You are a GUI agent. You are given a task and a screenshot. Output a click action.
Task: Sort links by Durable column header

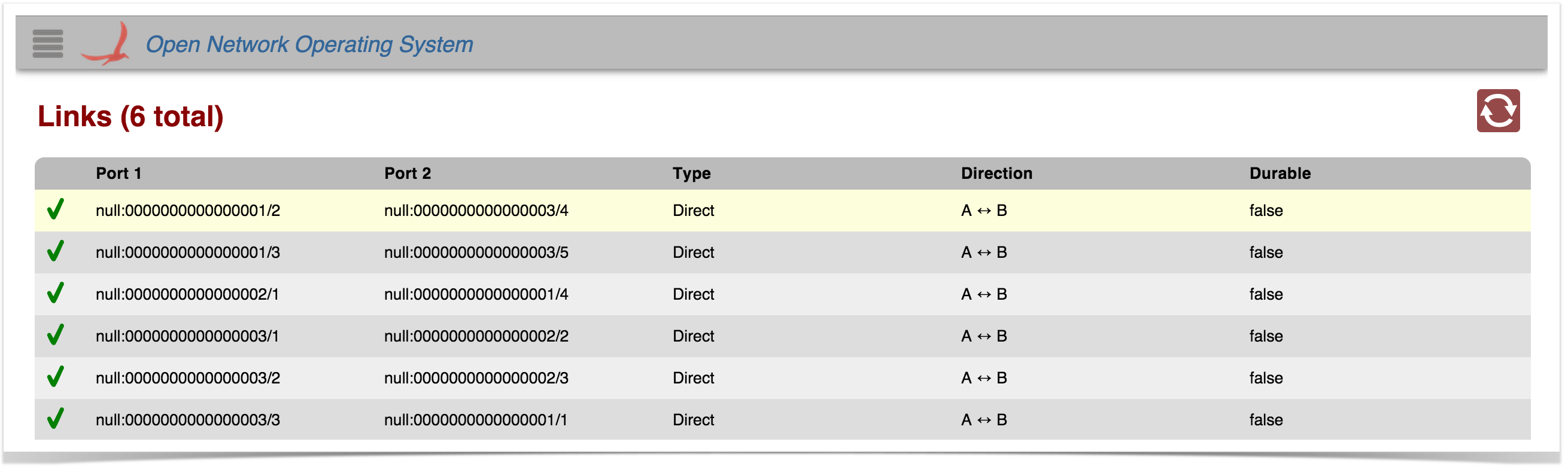point(1280,173)
